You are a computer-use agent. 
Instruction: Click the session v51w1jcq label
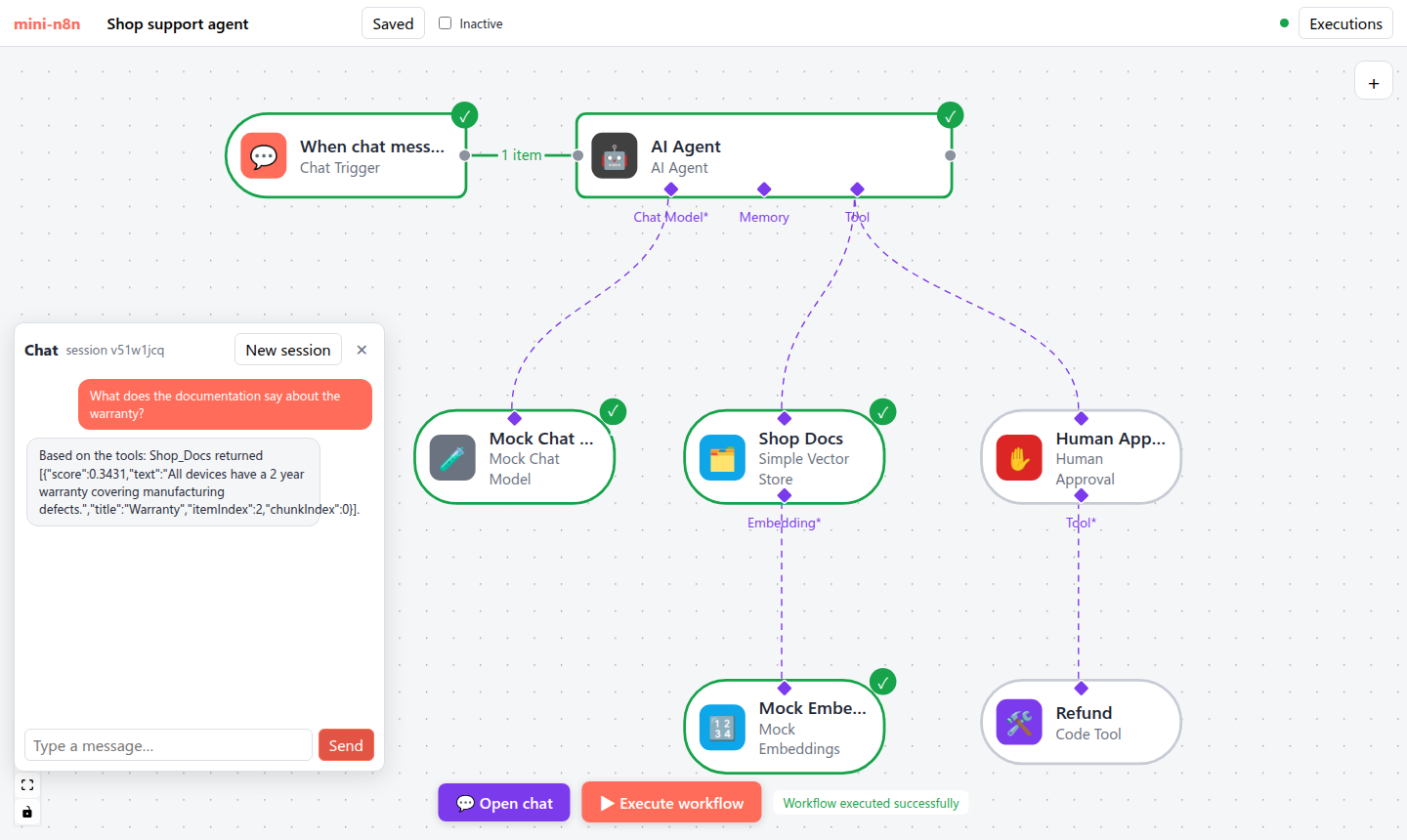tap(115, 350)
